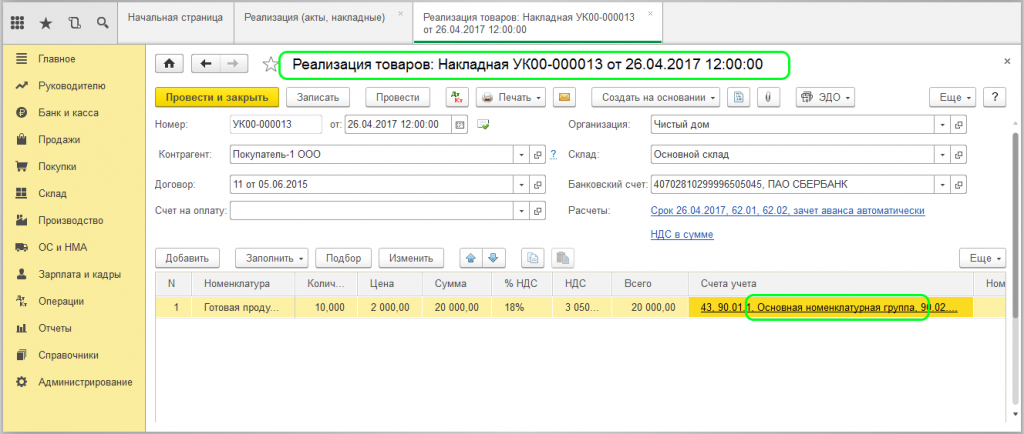Open the Банк и касса section
Viewport: 1024px width, 434px height.
[x=69, y=112]
